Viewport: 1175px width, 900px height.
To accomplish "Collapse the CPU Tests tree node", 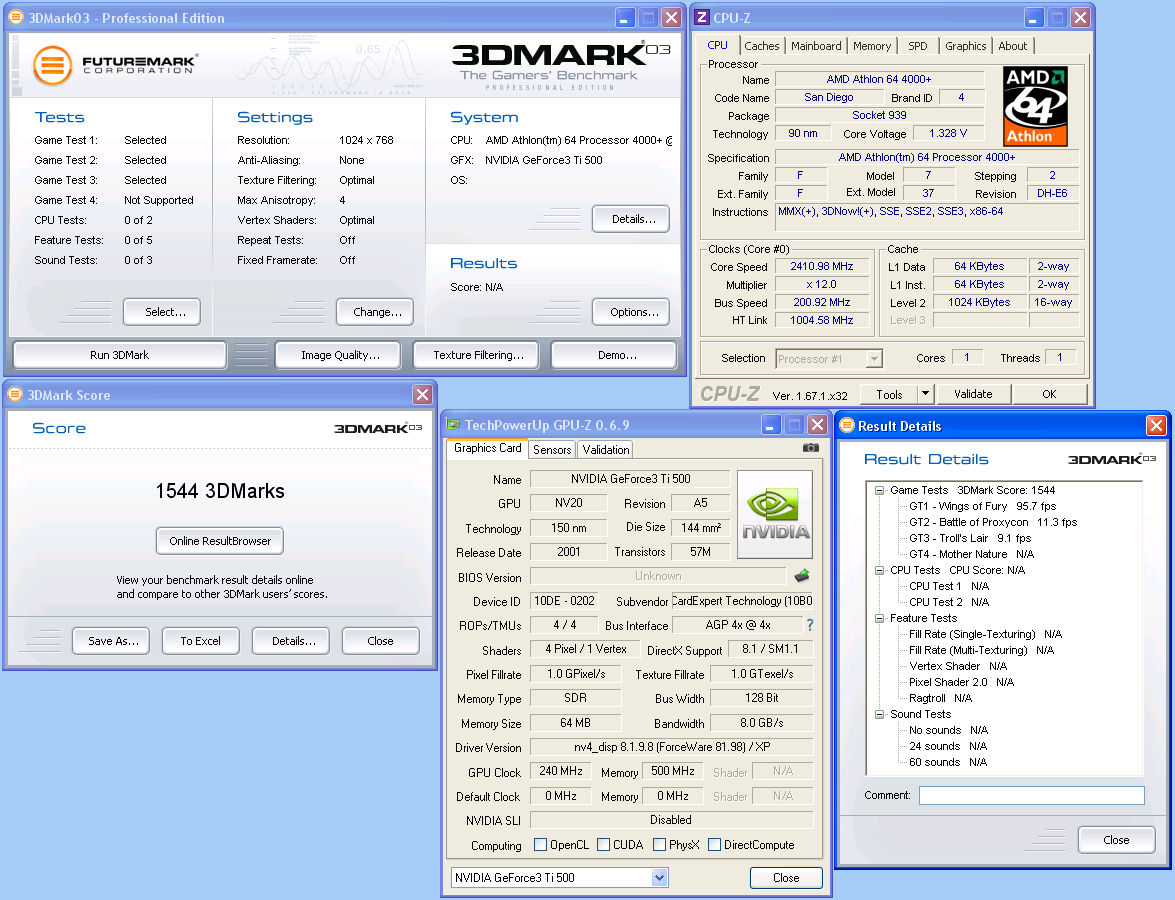I will 879,570.
